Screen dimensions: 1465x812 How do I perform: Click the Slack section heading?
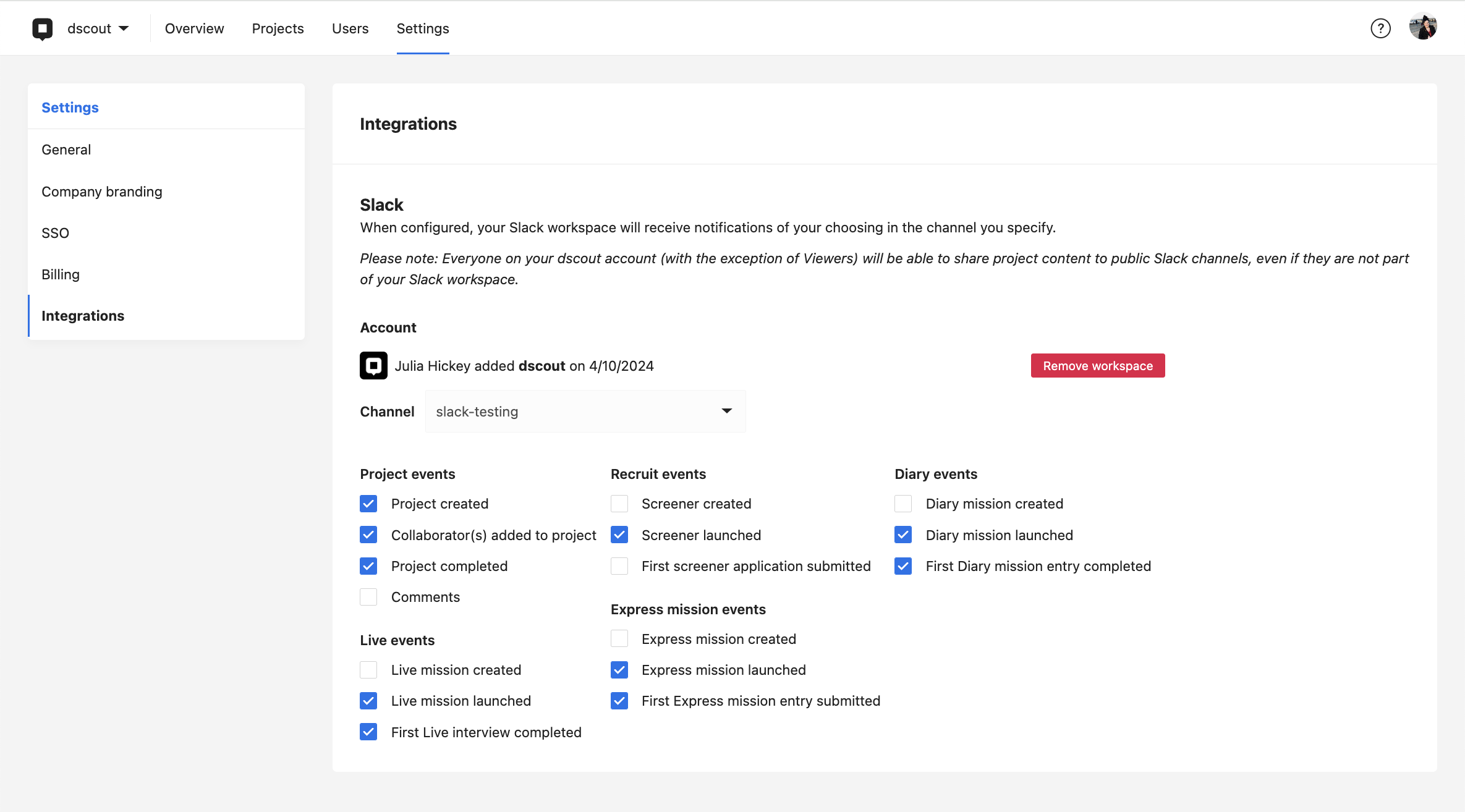pyautogui.click(x=381, y=205)
